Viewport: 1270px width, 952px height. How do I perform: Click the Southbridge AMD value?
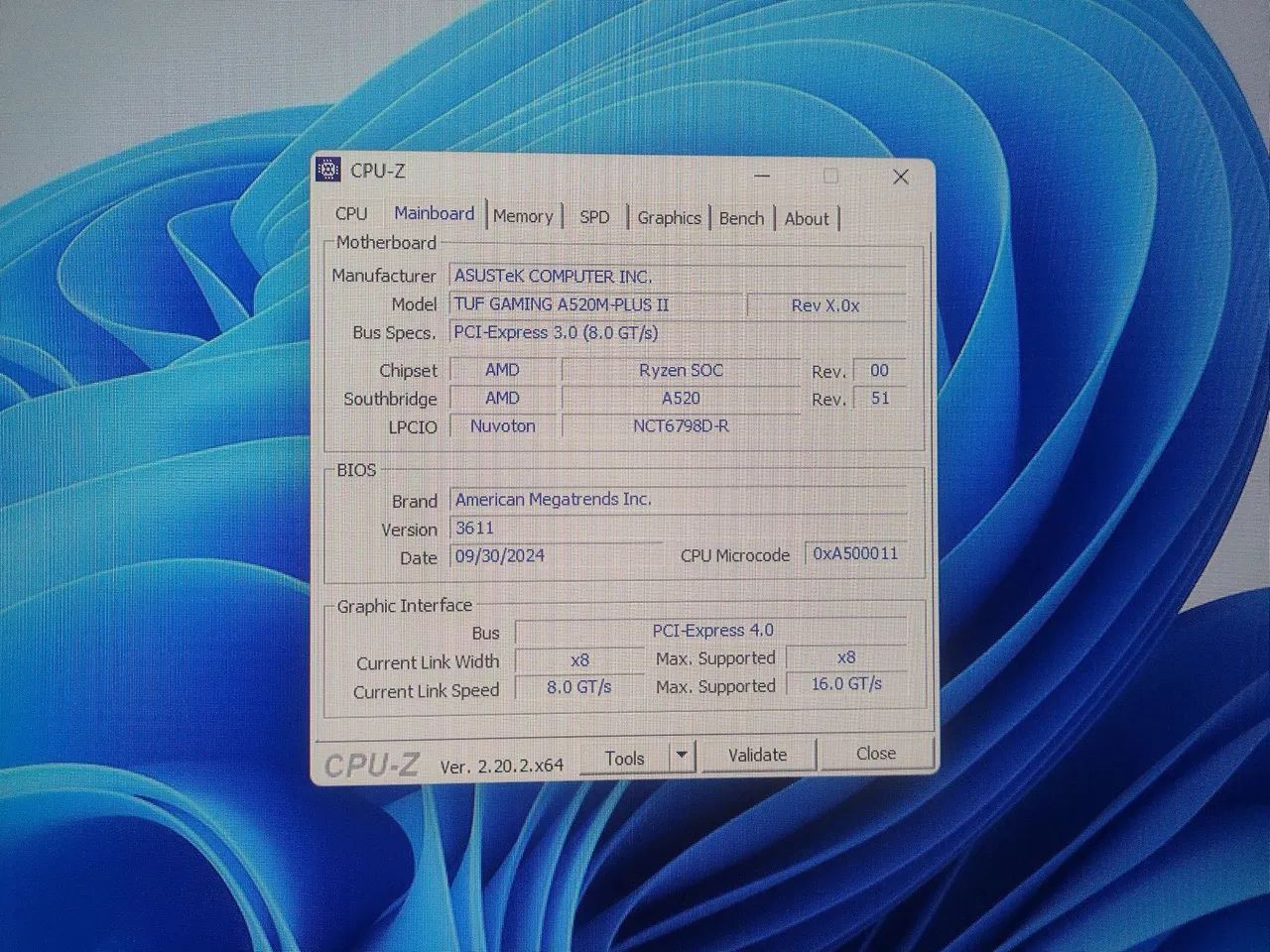(x=502, y=398)
